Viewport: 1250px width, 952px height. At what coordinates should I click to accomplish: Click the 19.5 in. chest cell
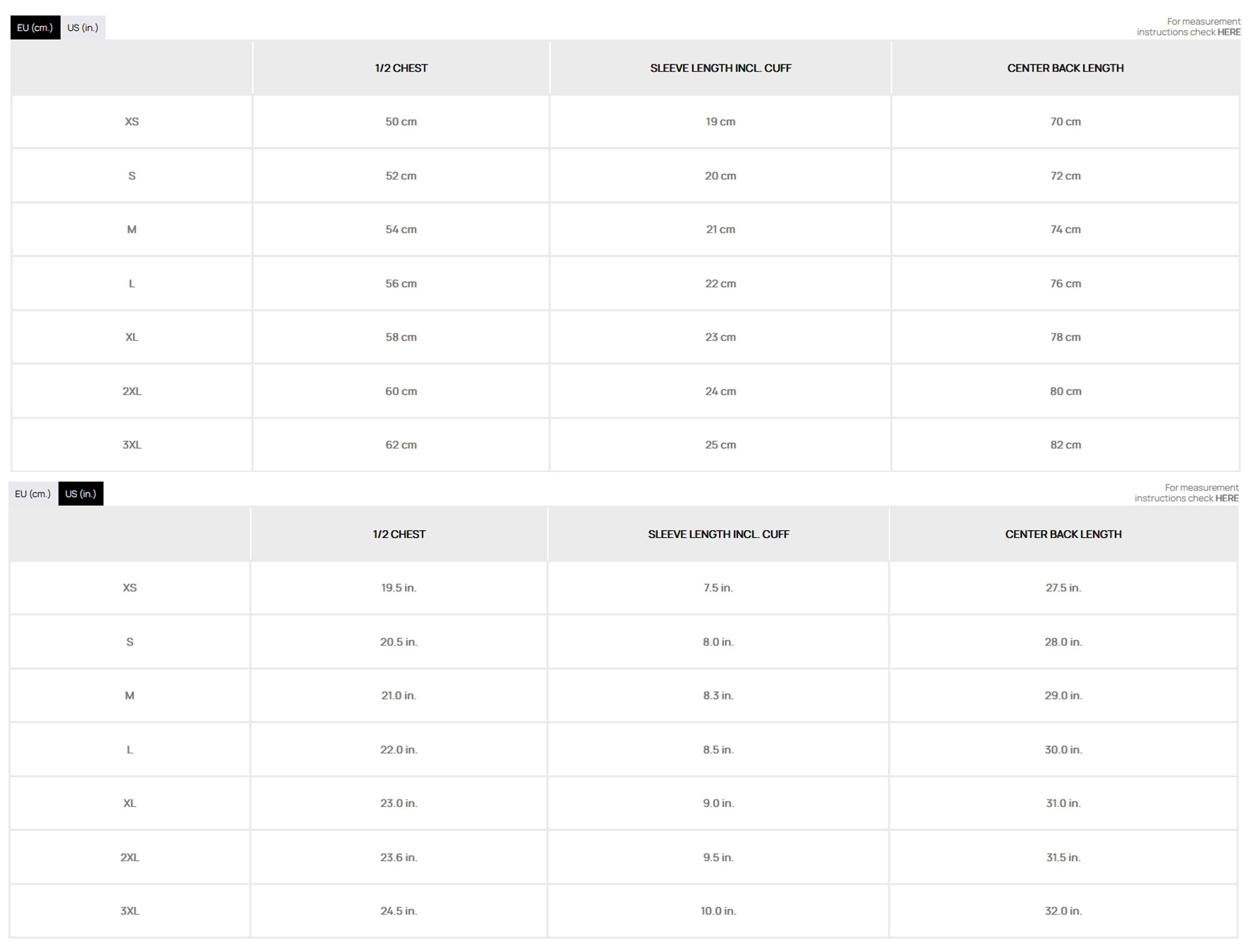399,588
